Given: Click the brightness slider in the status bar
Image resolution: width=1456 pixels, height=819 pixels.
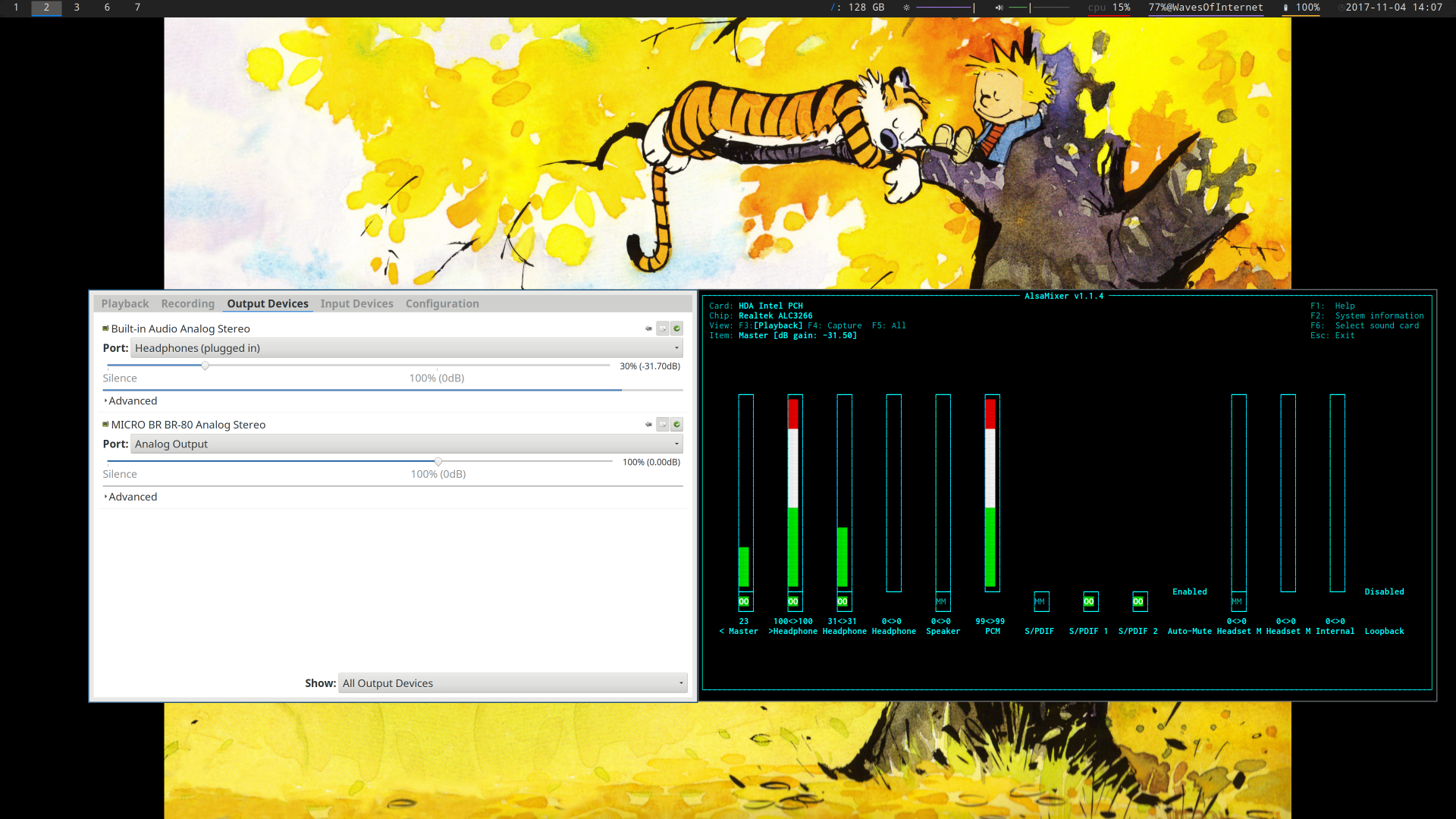Looking at the screenshot, I should pyautogui.click(x=946, y=8).
